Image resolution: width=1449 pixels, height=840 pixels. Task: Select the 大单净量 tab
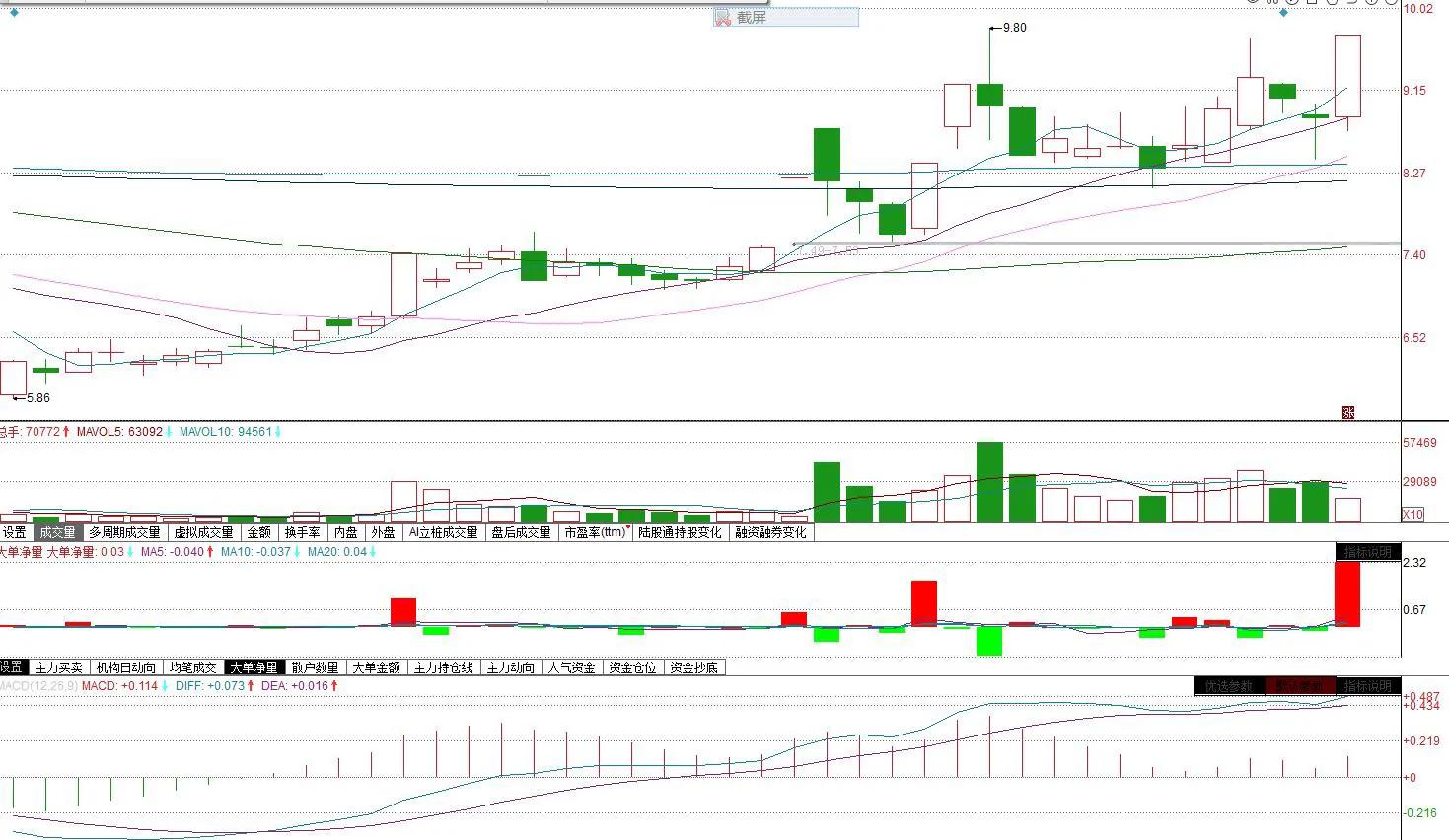(254, 667)
